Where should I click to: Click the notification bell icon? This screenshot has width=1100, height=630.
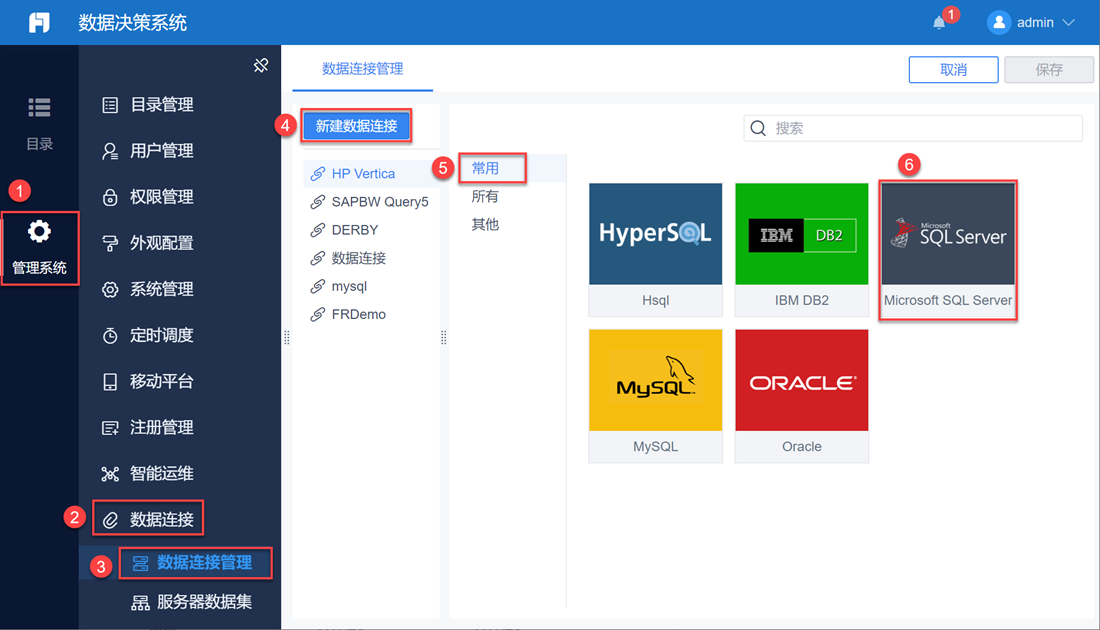click(939, 23)
